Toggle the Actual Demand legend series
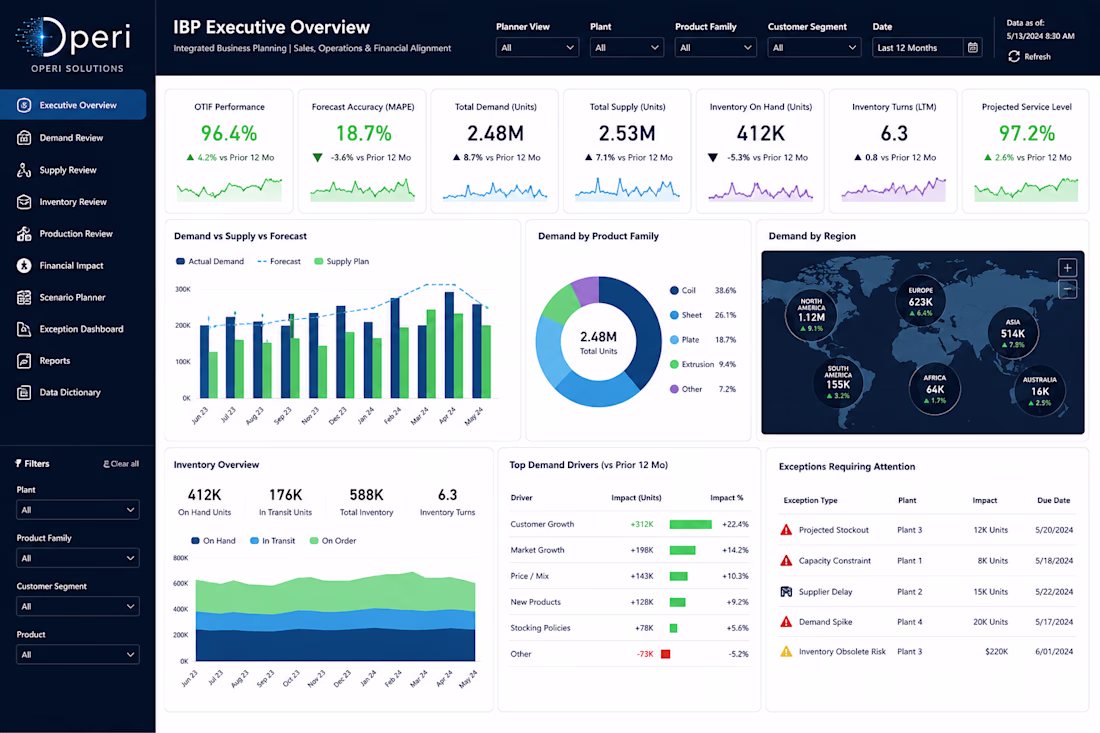The height and width of the screenshot is (733, 1100). 210,261
